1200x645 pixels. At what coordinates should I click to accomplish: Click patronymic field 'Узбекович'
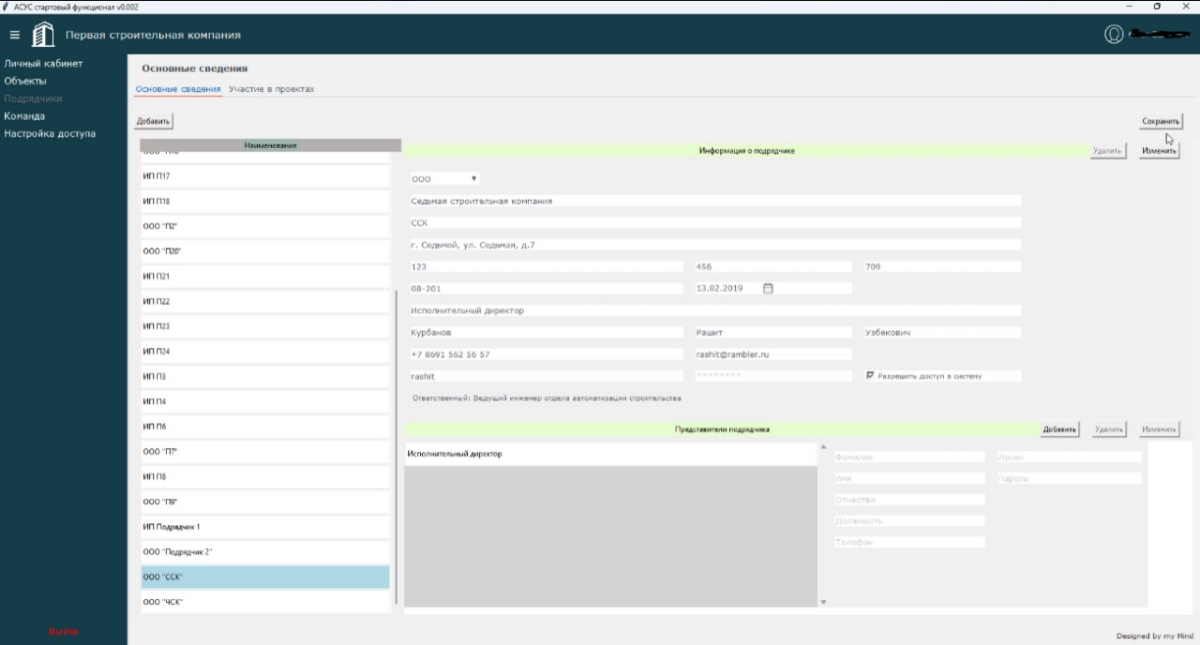click(x=942, y=332)
